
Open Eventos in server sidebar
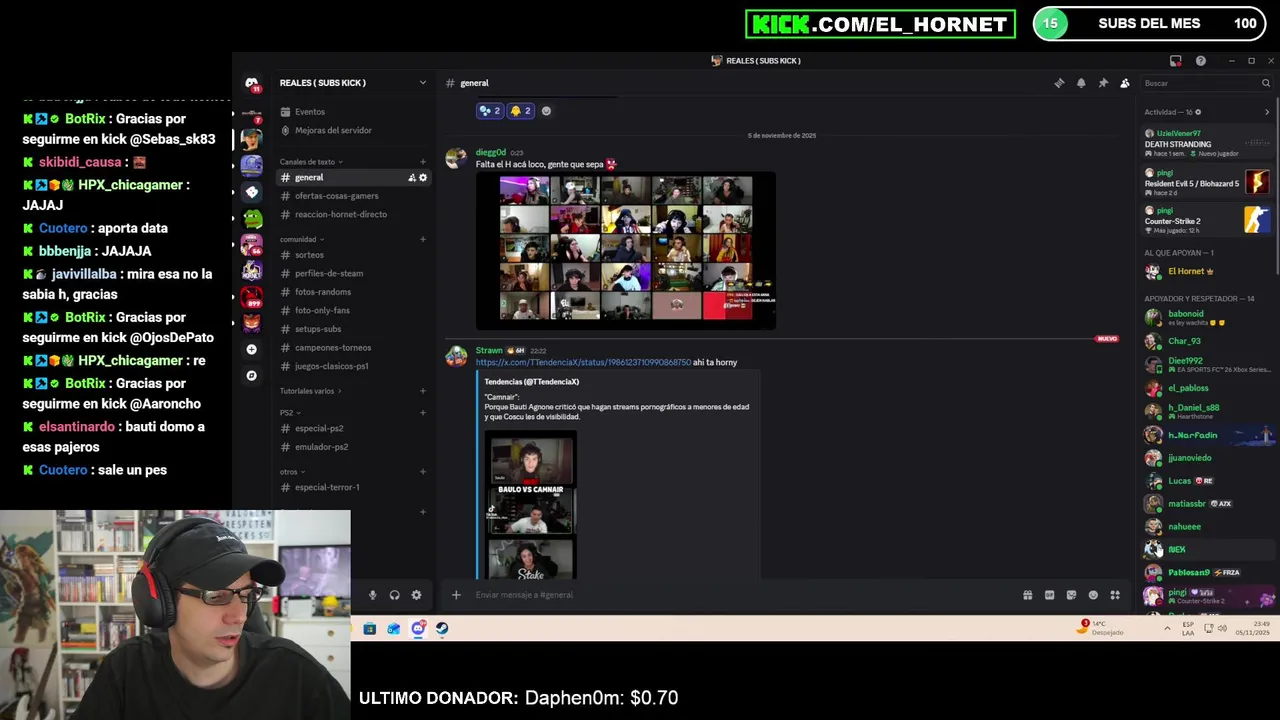(309, 112)
